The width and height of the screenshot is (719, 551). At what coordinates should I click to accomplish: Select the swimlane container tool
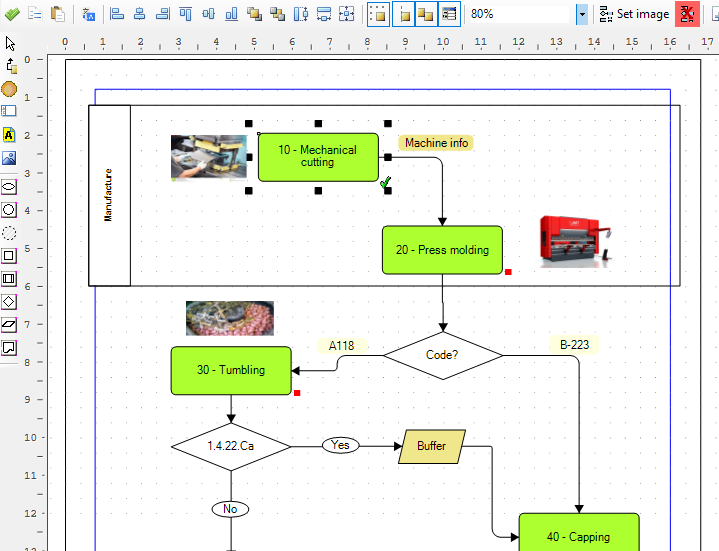pos(9,111)
